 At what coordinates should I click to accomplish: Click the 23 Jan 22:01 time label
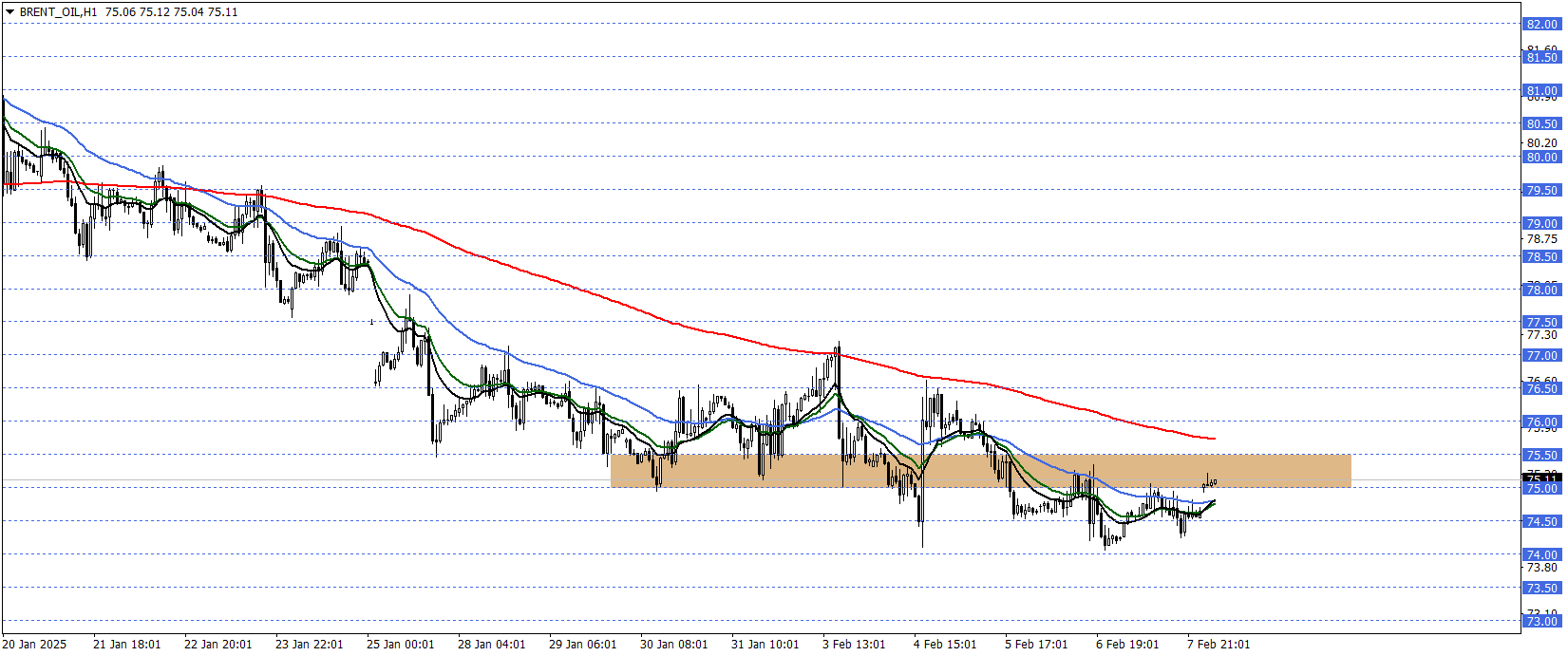coord(309,645)
